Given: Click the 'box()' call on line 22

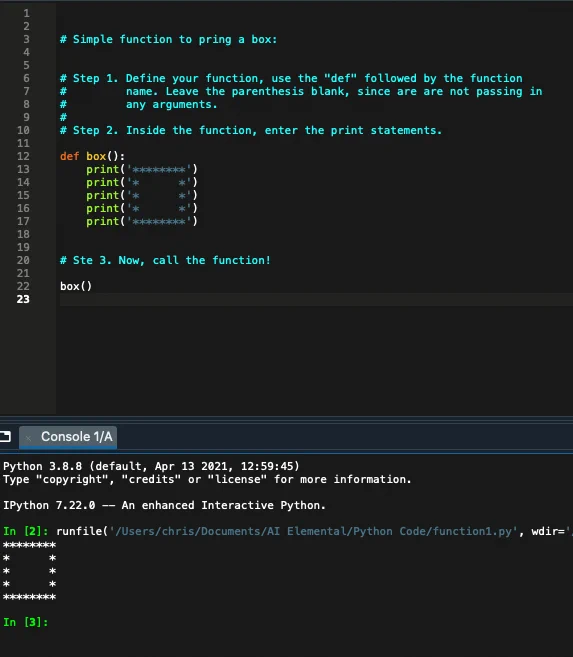Looking at the screenshot, I should [x=75, y=286].
